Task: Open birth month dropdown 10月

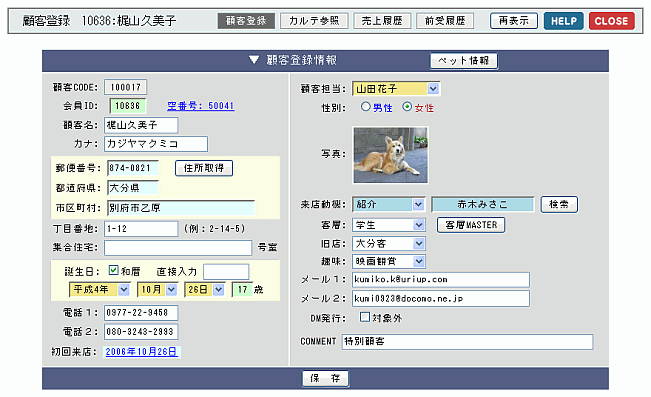Action: (x=157, y=289)
